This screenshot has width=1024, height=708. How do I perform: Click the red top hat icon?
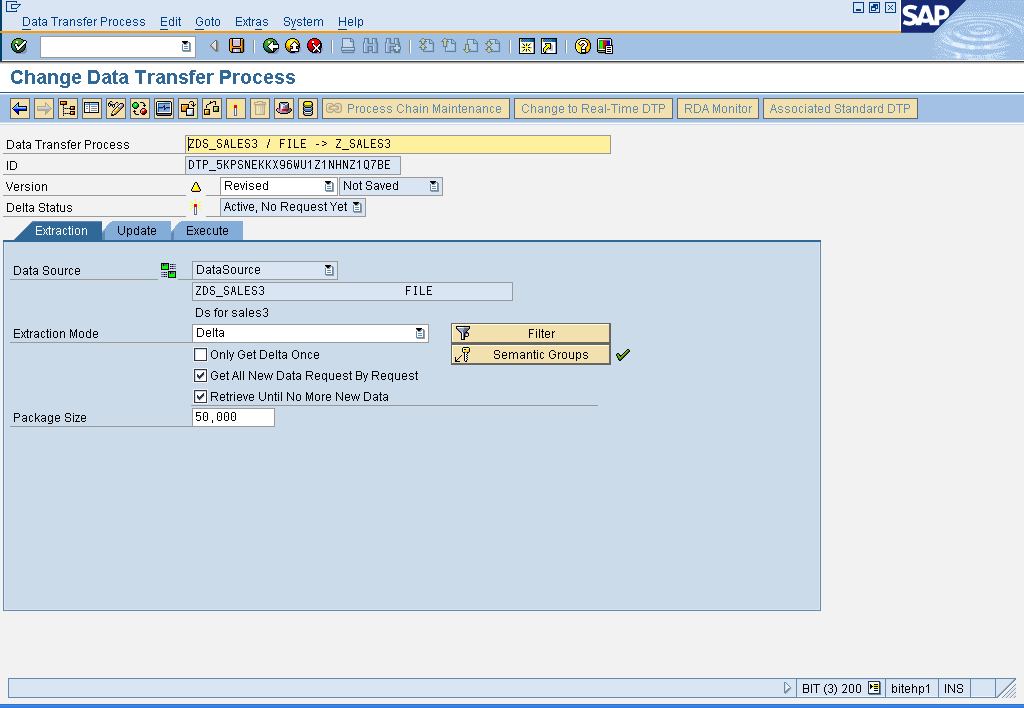click(x=283, y=108)
